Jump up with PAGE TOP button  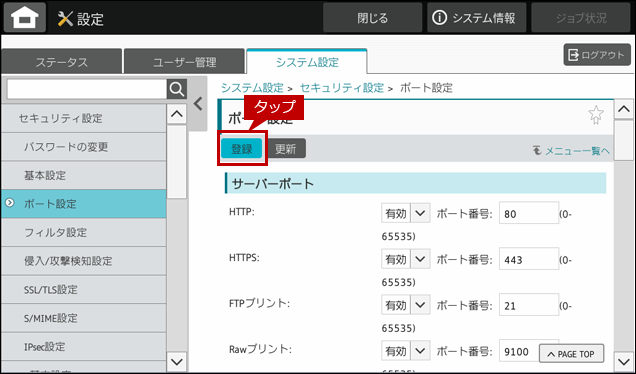pos(571,354)
